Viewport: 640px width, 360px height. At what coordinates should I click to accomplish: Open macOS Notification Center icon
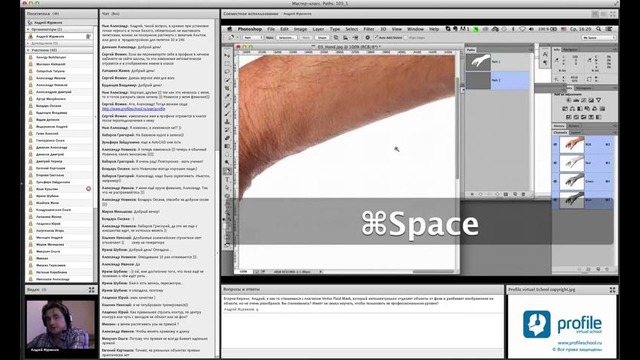609,29
